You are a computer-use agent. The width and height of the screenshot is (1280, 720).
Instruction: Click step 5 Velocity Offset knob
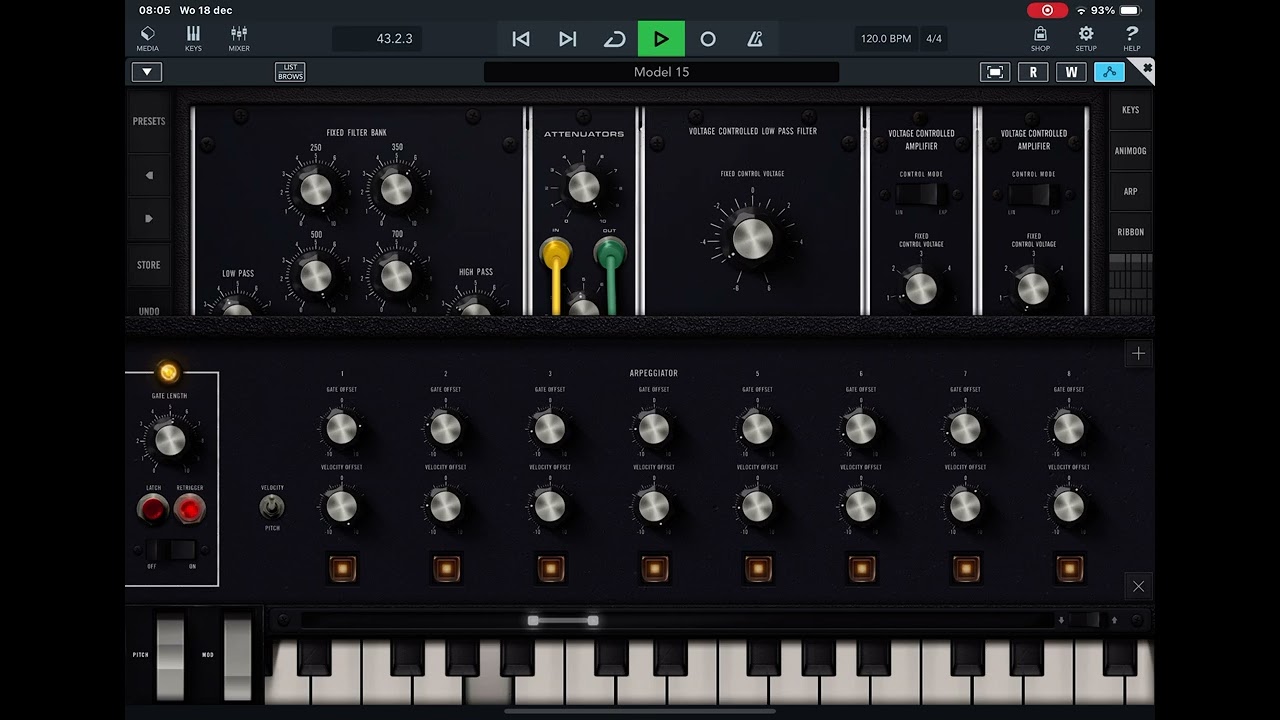pyautogui.click(x=757, y=506)
